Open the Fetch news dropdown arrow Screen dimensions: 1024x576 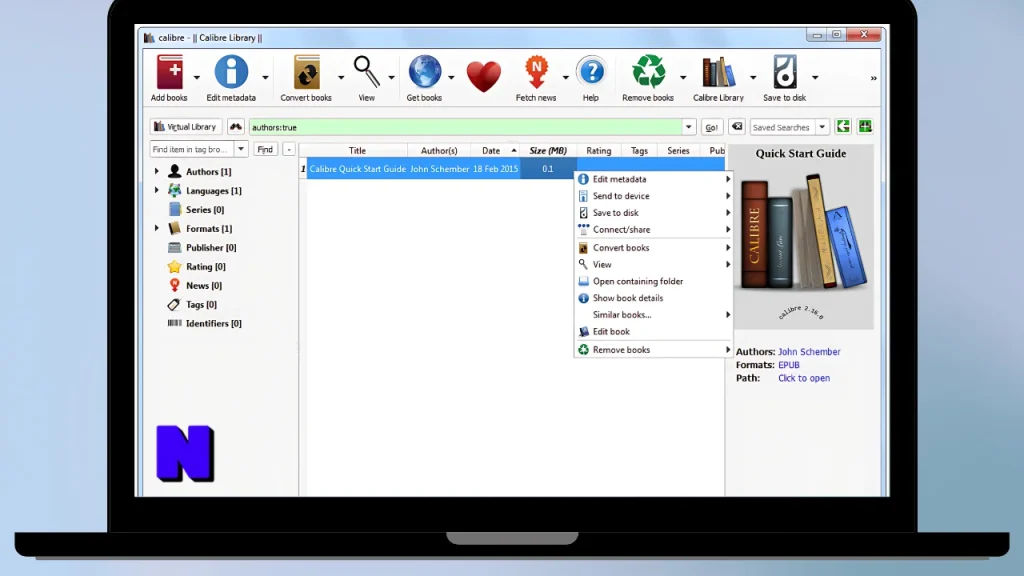tap(566, 78)
